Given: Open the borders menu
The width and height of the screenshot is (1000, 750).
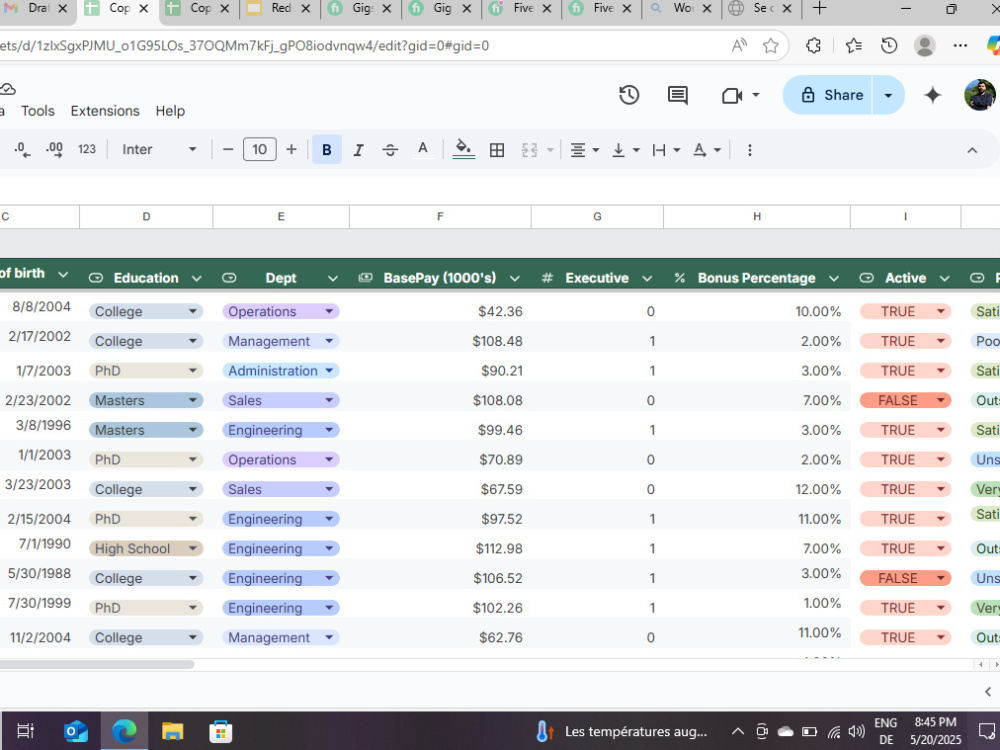Looking at the screenshot, I should pyautogui.click(x=497, y=149).
